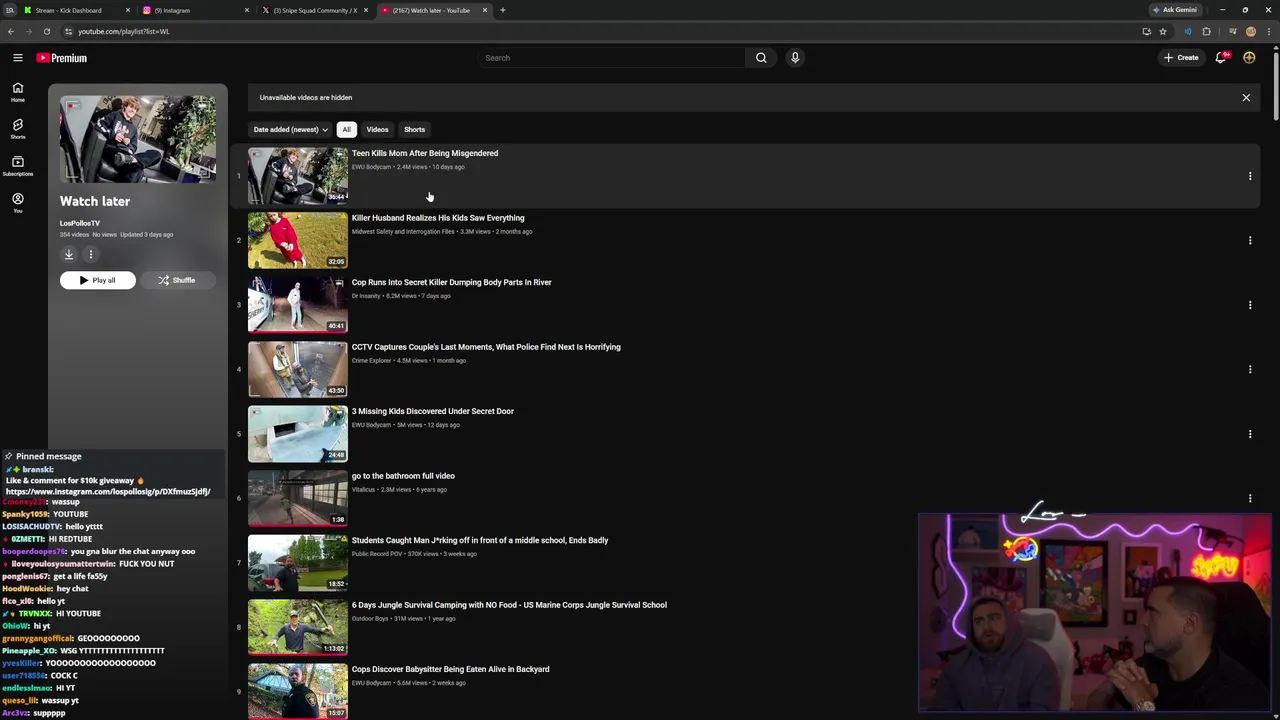
Task: Select the All filter chip
Action: click(x=346, y=129)
